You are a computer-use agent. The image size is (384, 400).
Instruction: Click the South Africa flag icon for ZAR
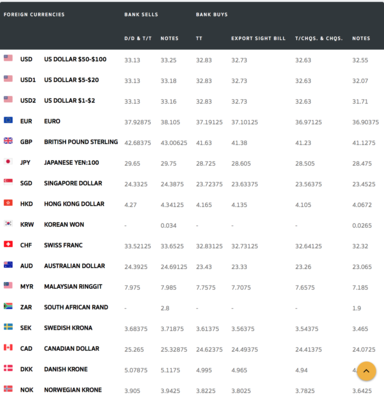coord(8,306)
